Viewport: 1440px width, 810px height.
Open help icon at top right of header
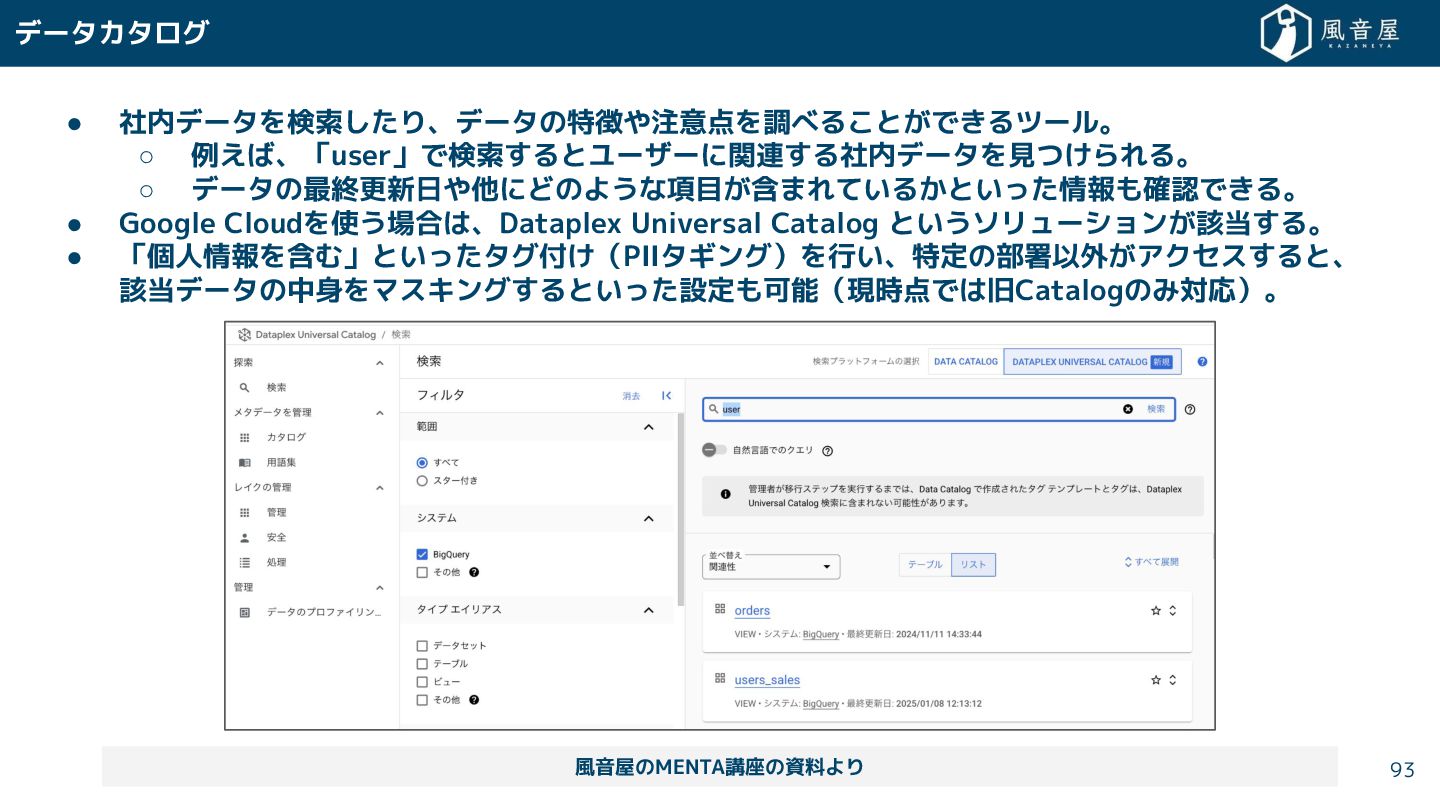click(1202, 362)
